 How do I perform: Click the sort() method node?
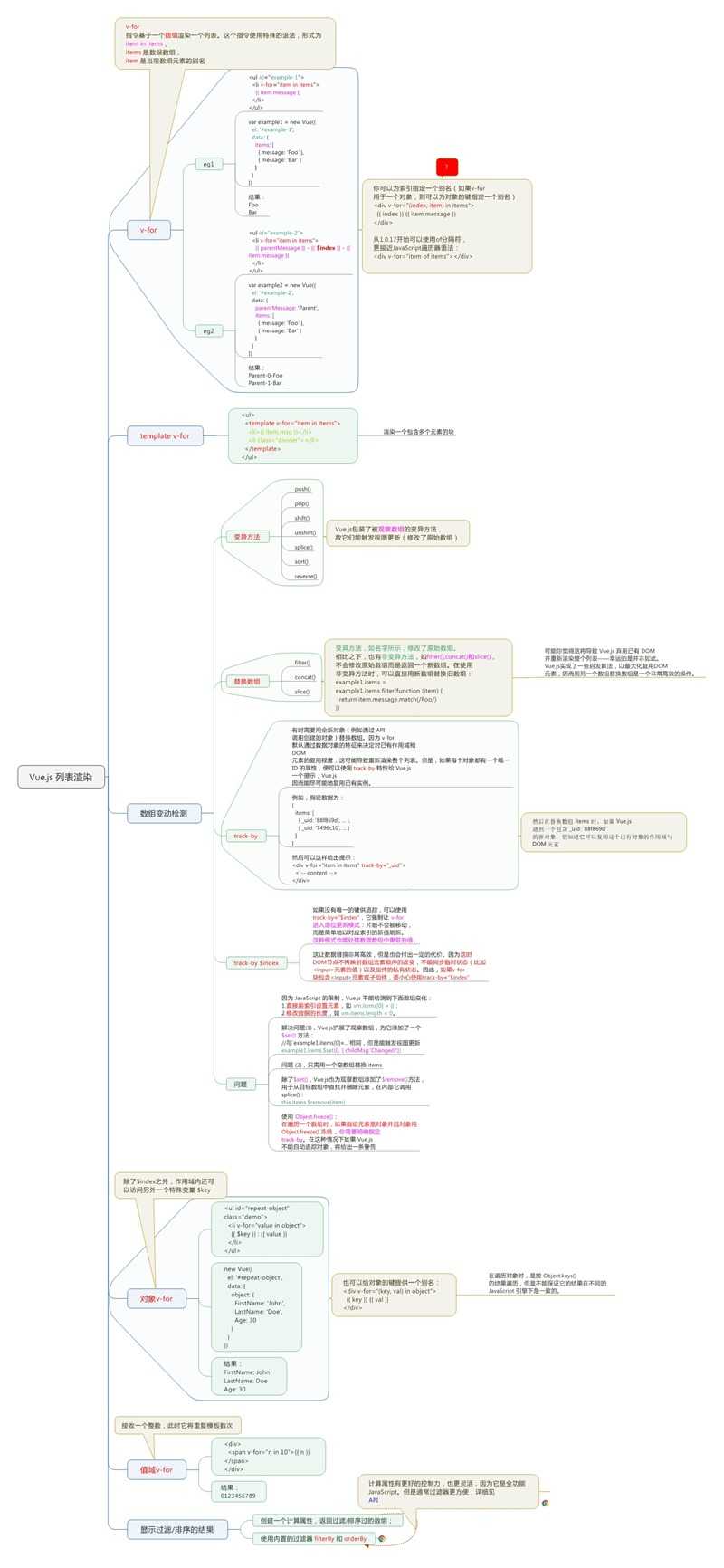click(301, 561)
